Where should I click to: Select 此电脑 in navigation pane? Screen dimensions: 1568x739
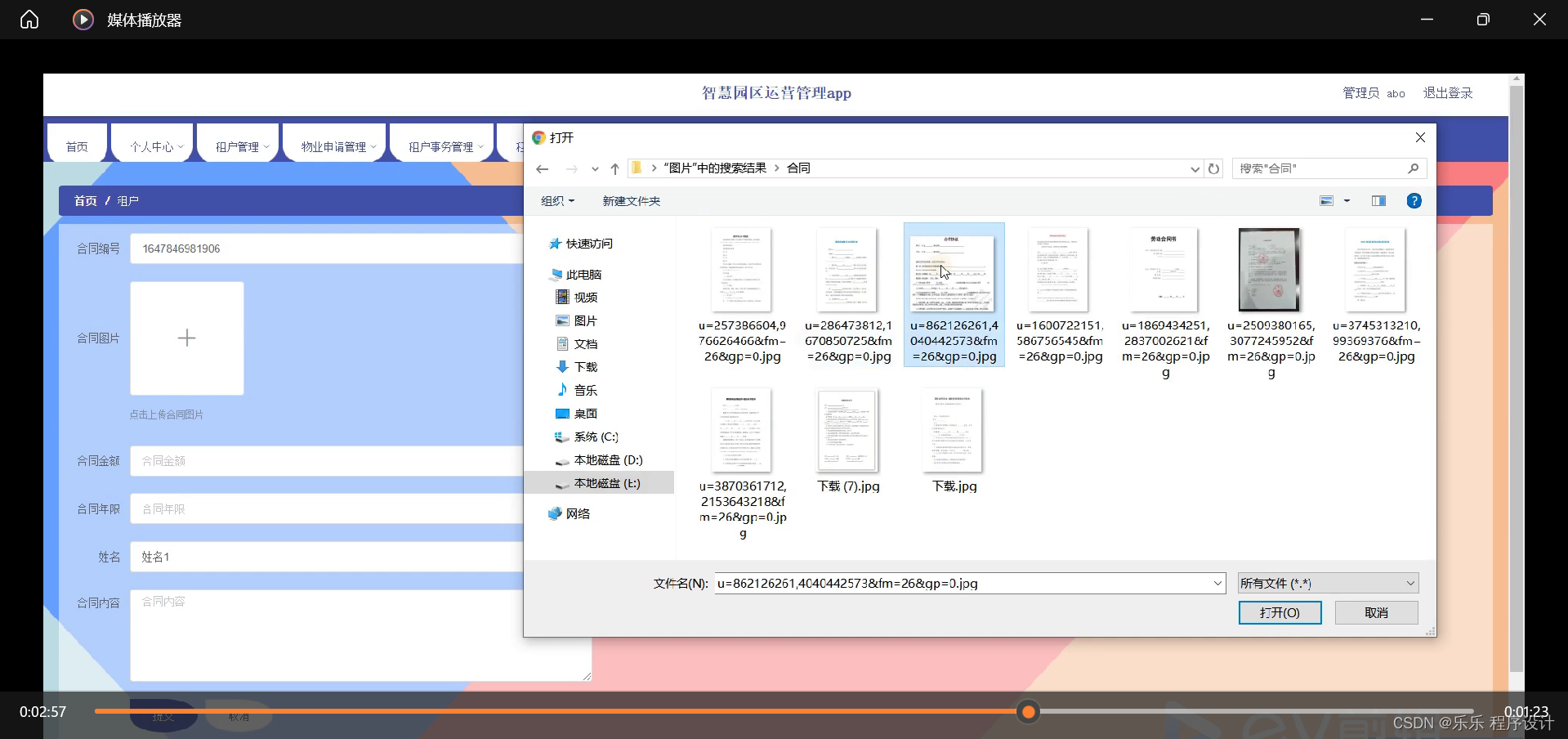576,275
